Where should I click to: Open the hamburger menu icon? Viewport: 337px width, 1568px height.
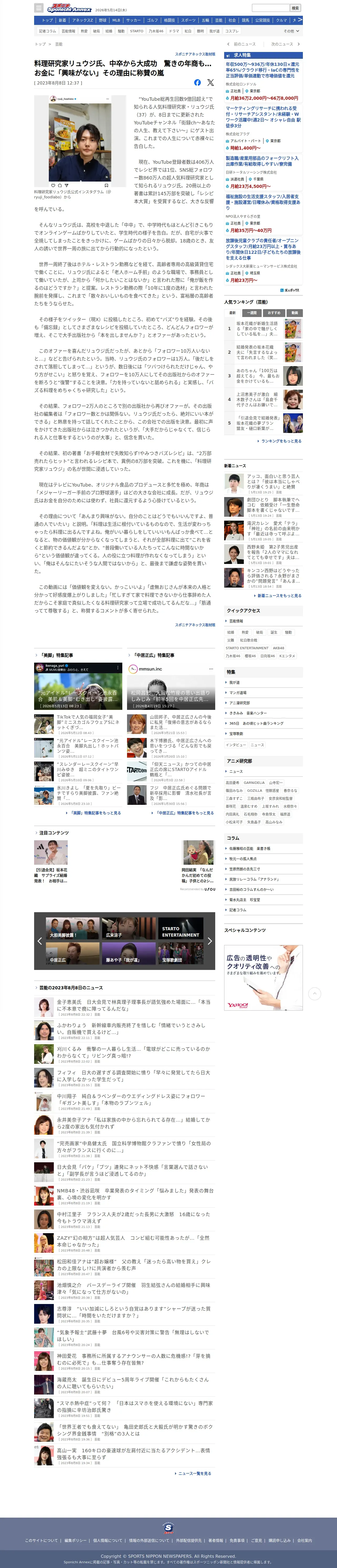[x=39, y=8]
